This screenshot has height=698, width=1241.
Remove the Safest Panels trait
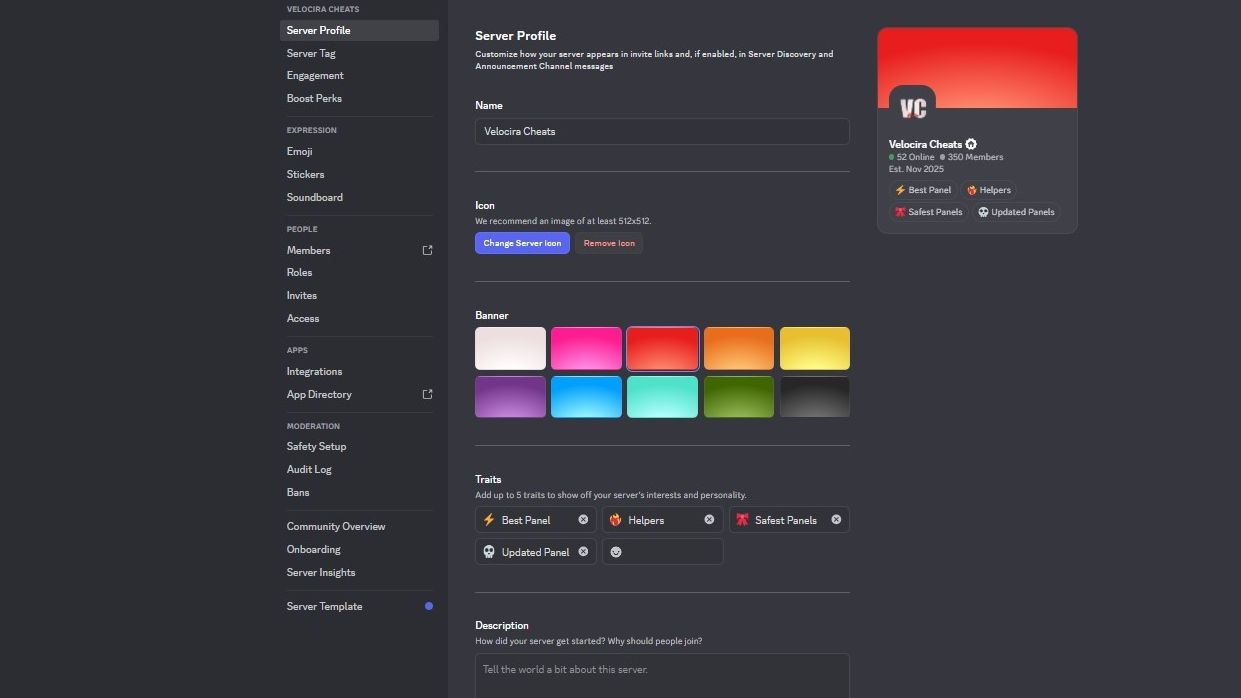coord(836,520)
